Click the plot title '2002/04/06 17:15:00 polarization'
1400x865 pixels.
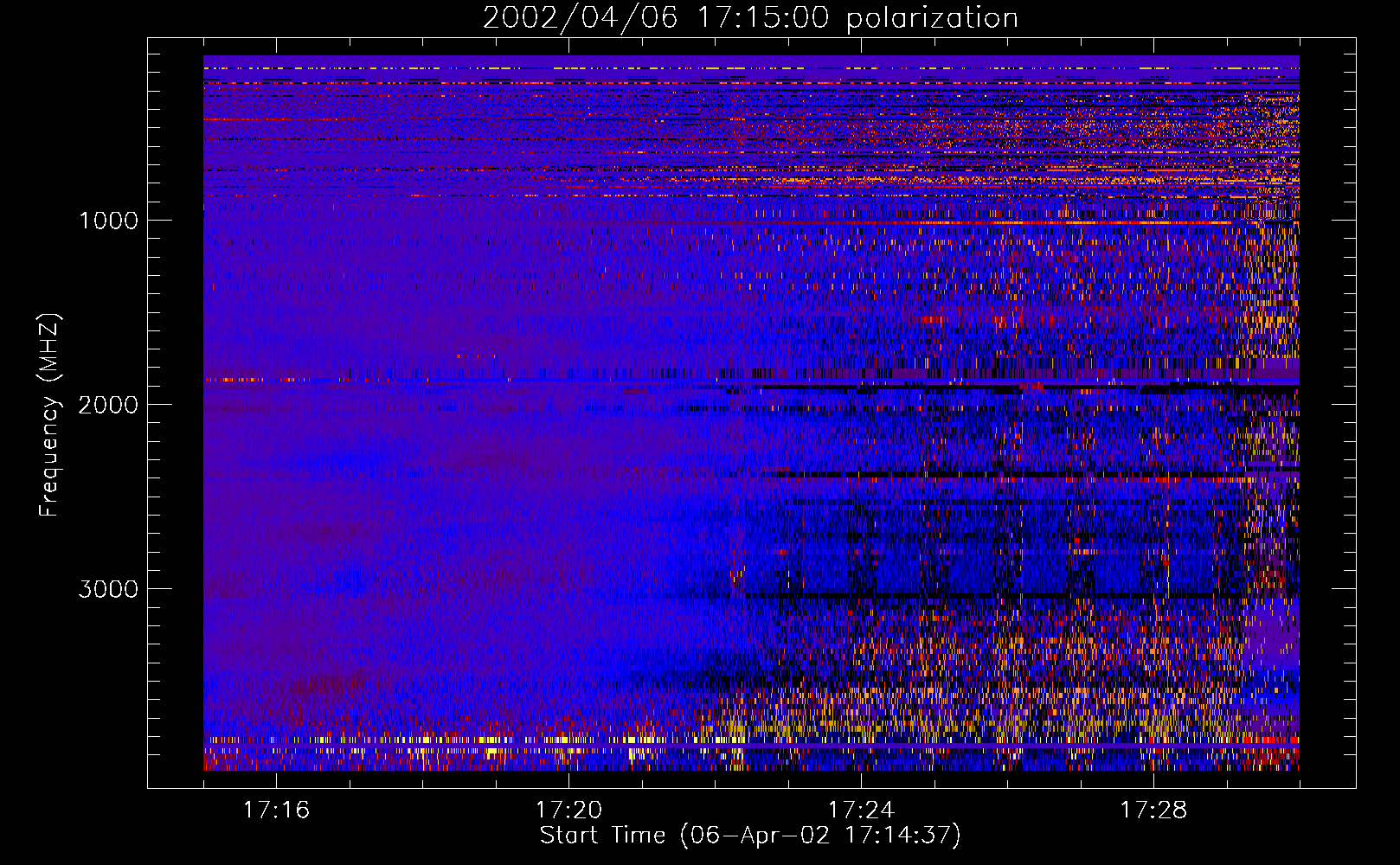(x=750, y=18)
